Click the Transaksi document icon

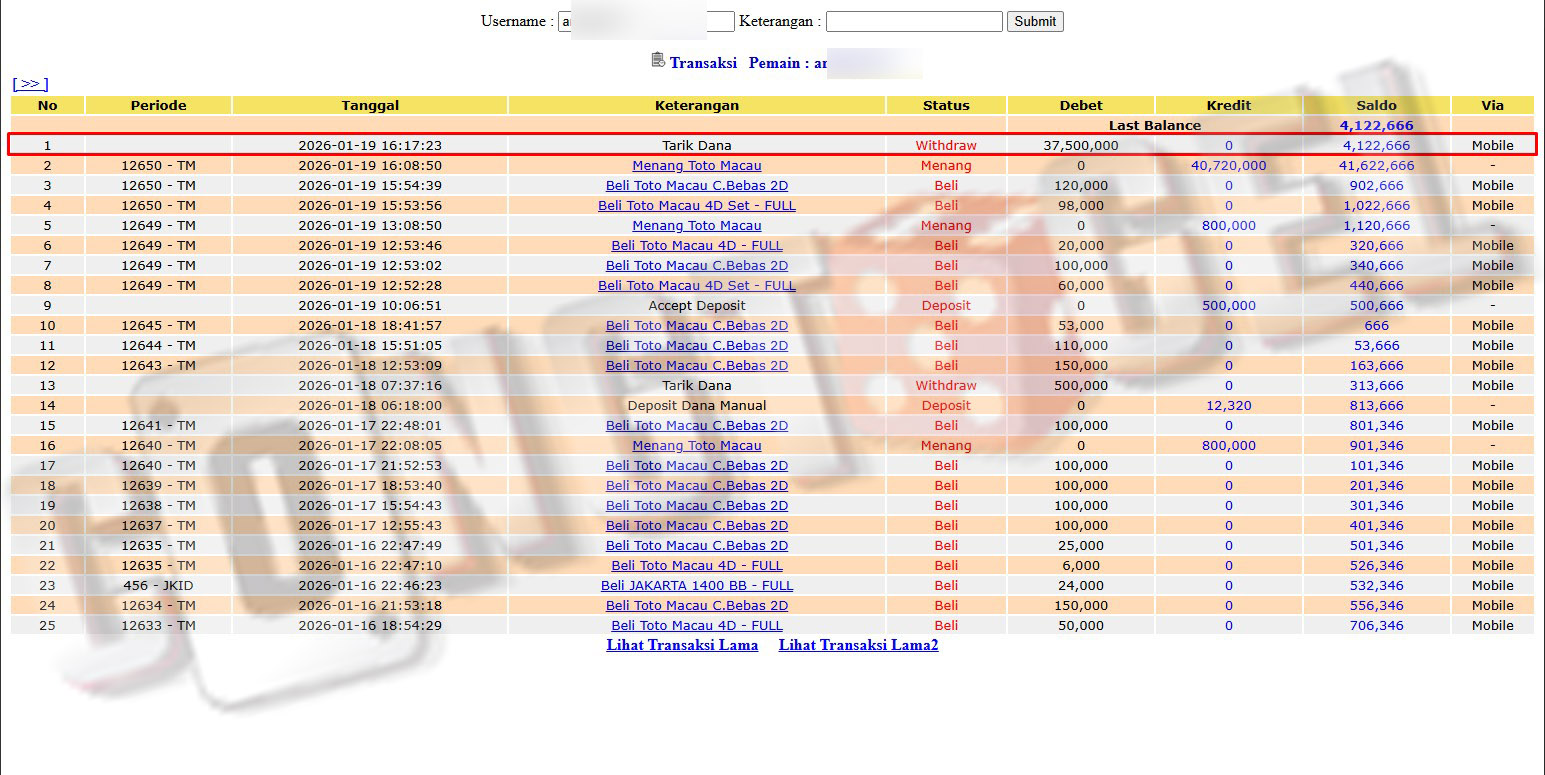tap(657, 61)
